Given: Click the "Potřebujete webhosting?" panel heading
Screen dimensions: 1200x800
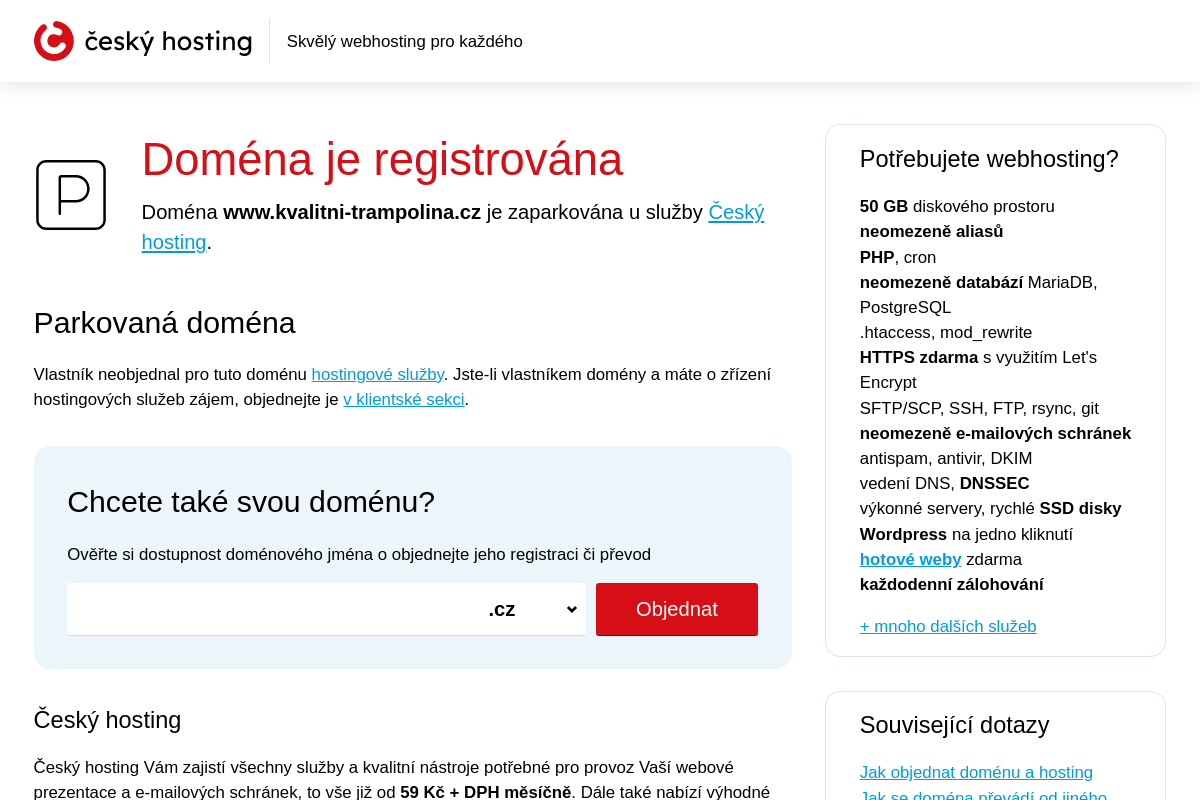Looking at the screenshot, I should 989,158.
